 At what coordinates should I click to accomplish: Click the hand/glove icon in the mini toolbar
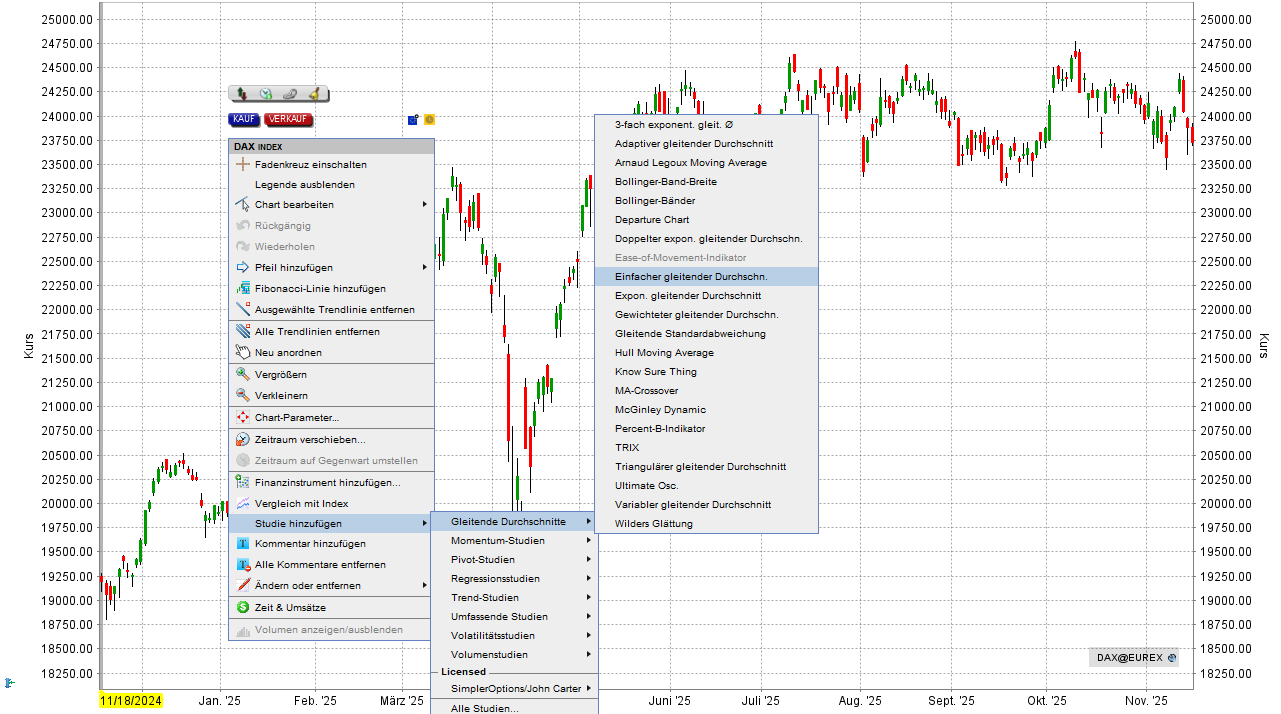tap(290, 93)
